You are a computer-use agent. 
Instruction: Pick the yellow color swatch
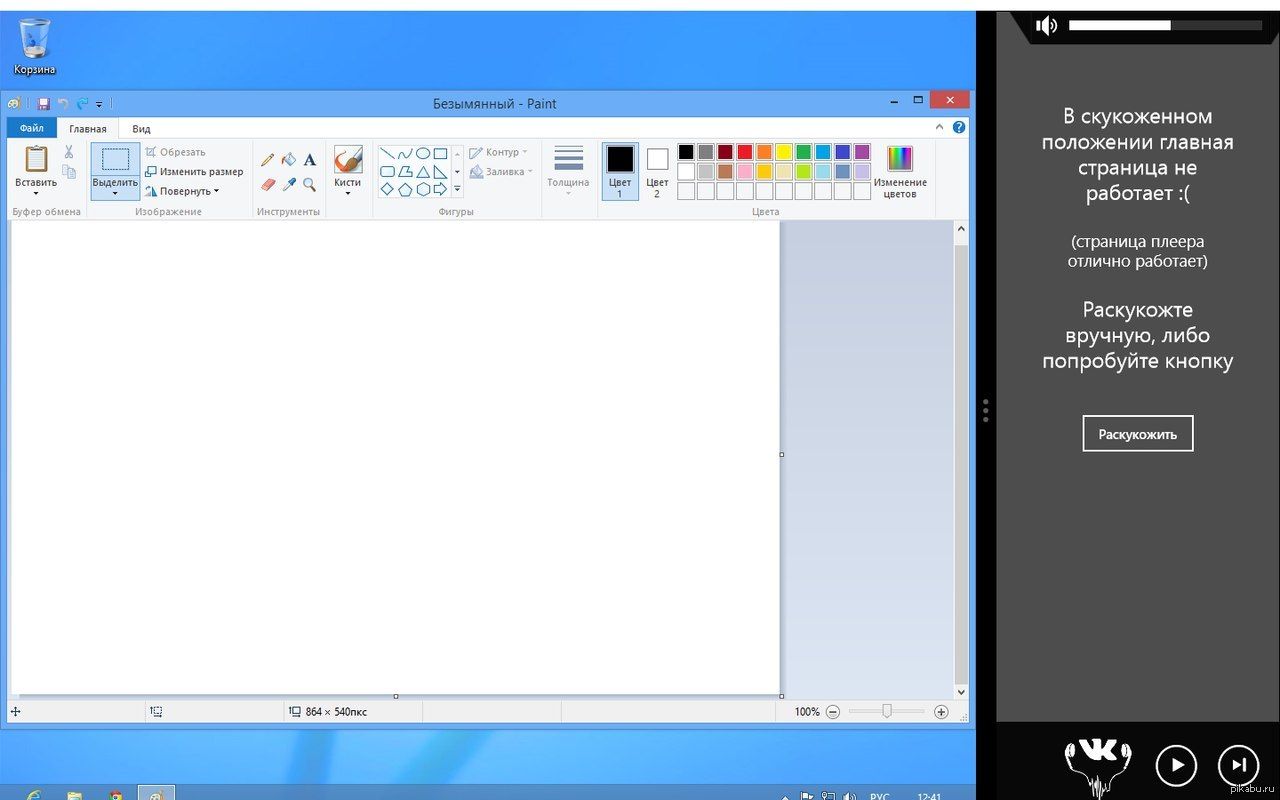[784, 152]
